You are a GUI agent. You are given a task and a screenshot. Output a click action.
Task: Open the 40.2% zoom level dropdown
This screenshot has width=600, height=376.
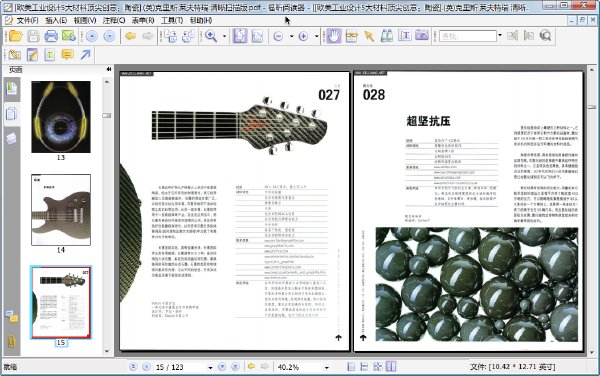[326, 367]
